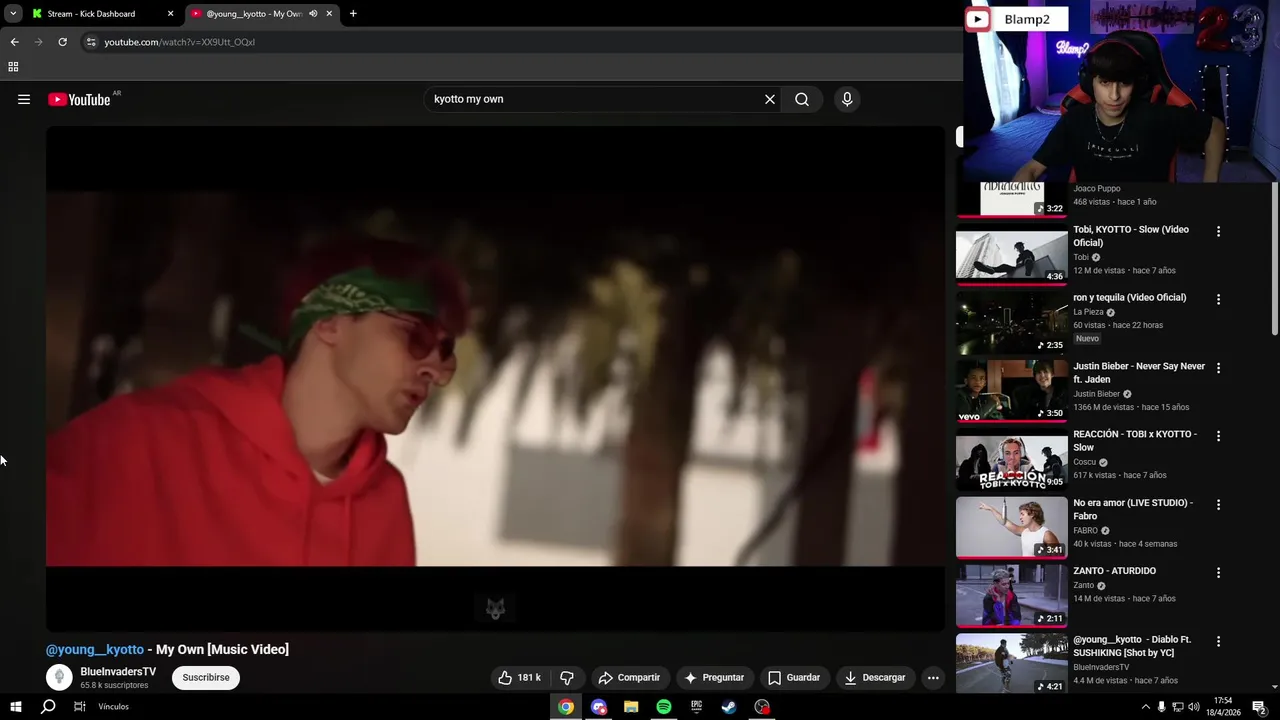
Task: Click the video player to pause
Action: (495, 378)
